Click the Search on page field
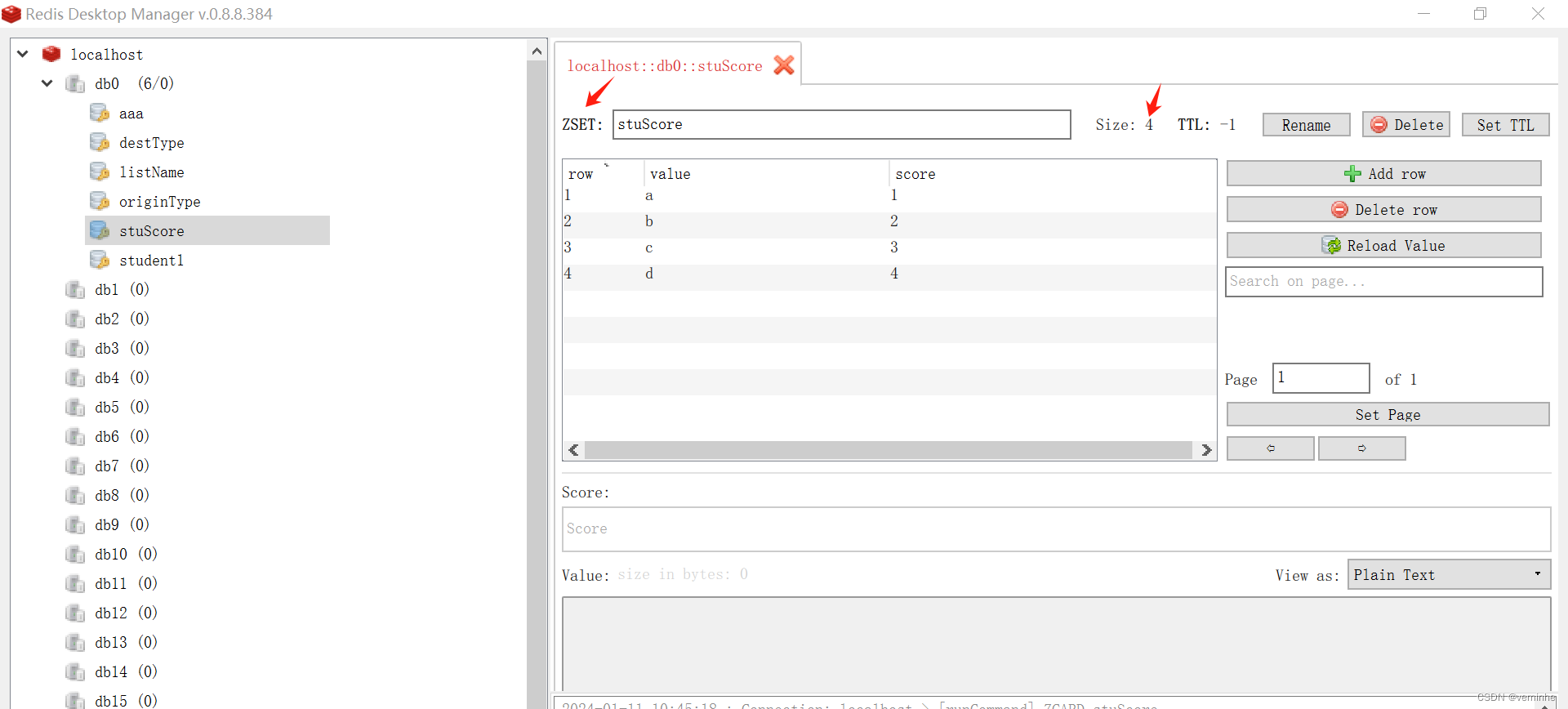This screenshot has width=1568, height=709. (1383, 282)
